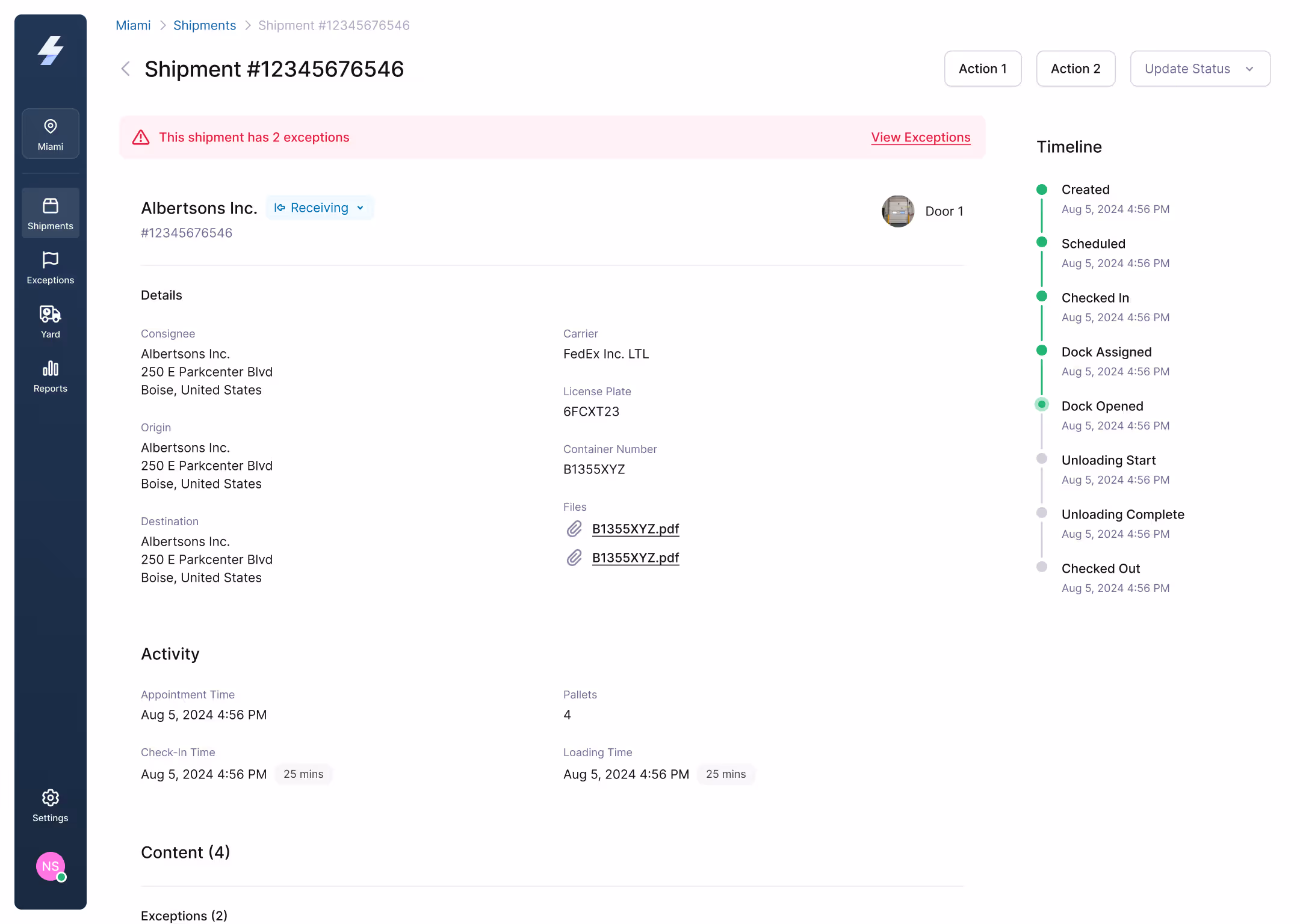Viewport: 1300px width, 924px height.
Task: Open the second B1355XYZ.pdf file link
Action: [x=636, y=558]
